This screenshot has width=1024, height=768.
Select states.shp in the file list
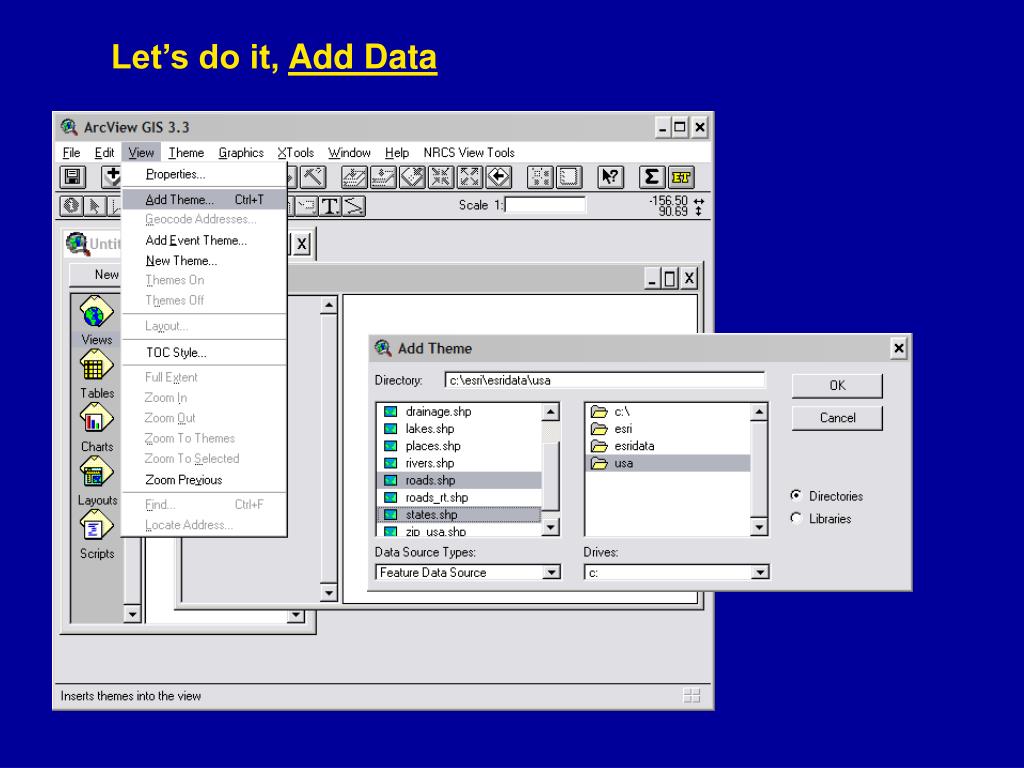pyautogui.click(x=460, y=515)
